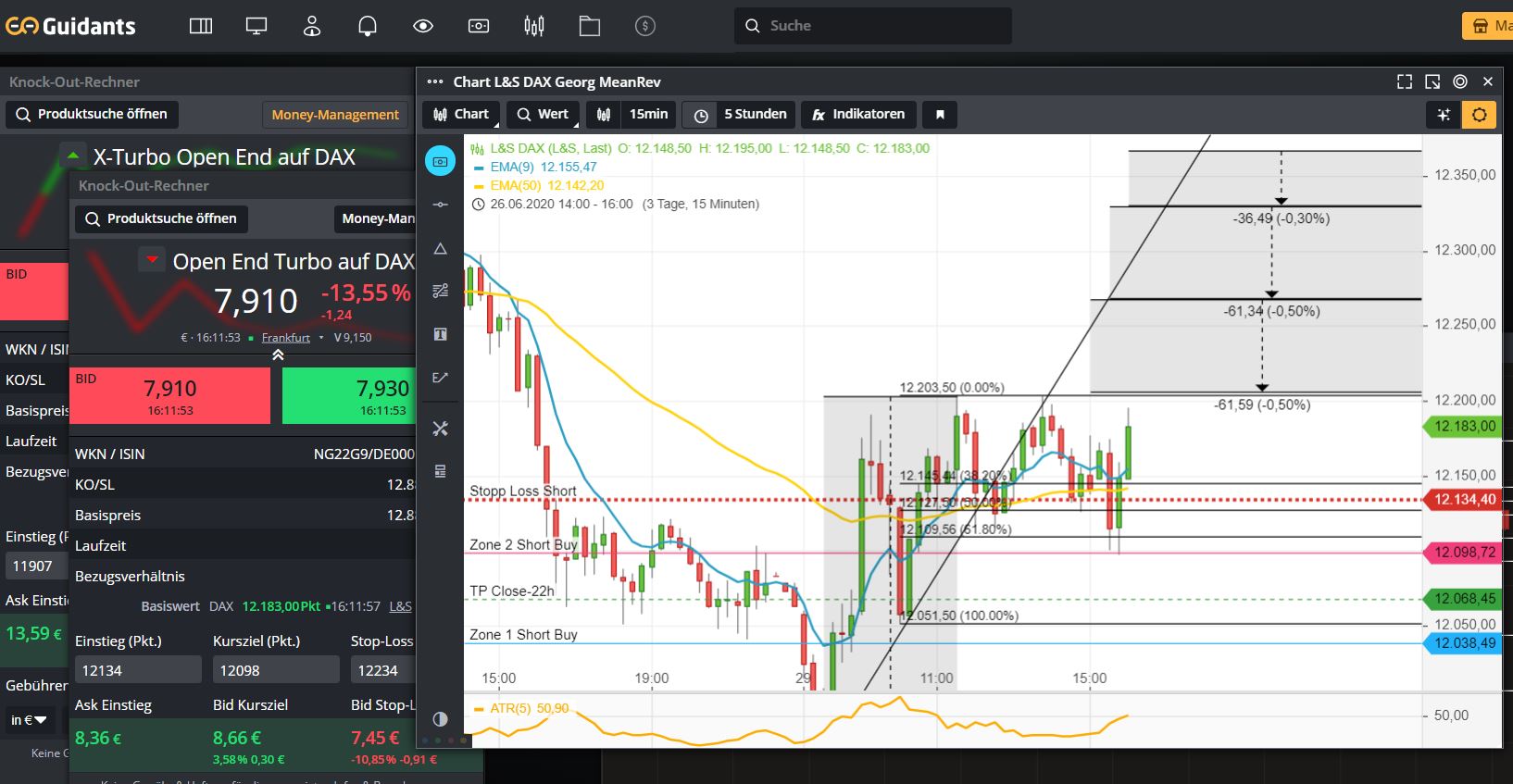Open the chart tools wrench icon
The height and width of the screenshot is (784, 1513).
click(x=440, y=428)
